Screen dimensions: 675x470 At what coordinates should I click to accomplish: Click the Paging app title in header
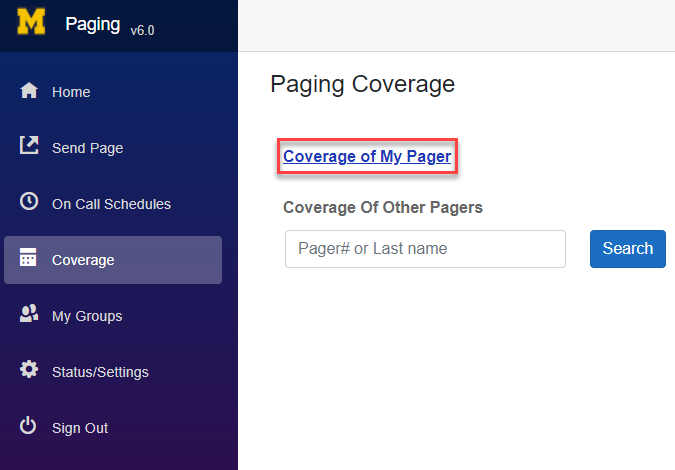coord(93,24)
